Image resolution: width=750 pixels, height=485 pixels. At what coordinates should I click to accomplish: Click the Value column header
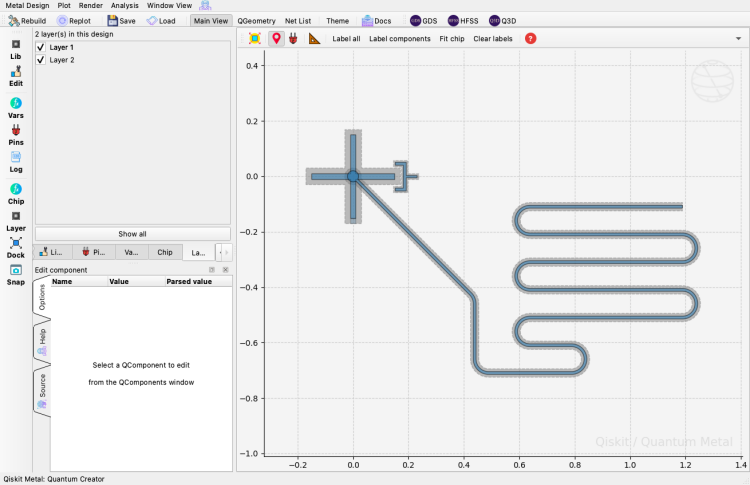pyautogui.click(x=136, y=281)
